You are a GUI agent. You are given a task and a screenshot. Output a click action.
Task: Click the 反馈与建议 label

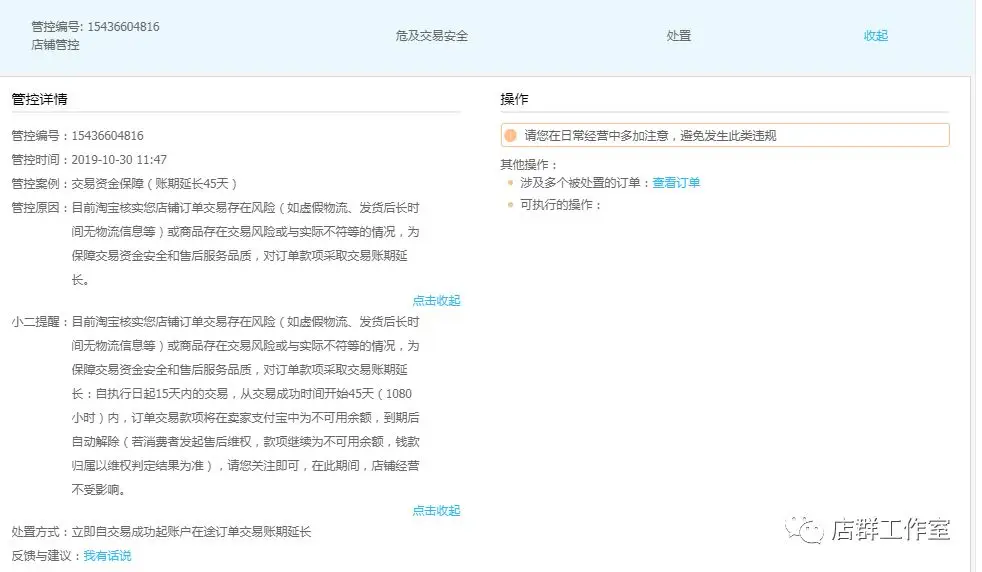41,556
